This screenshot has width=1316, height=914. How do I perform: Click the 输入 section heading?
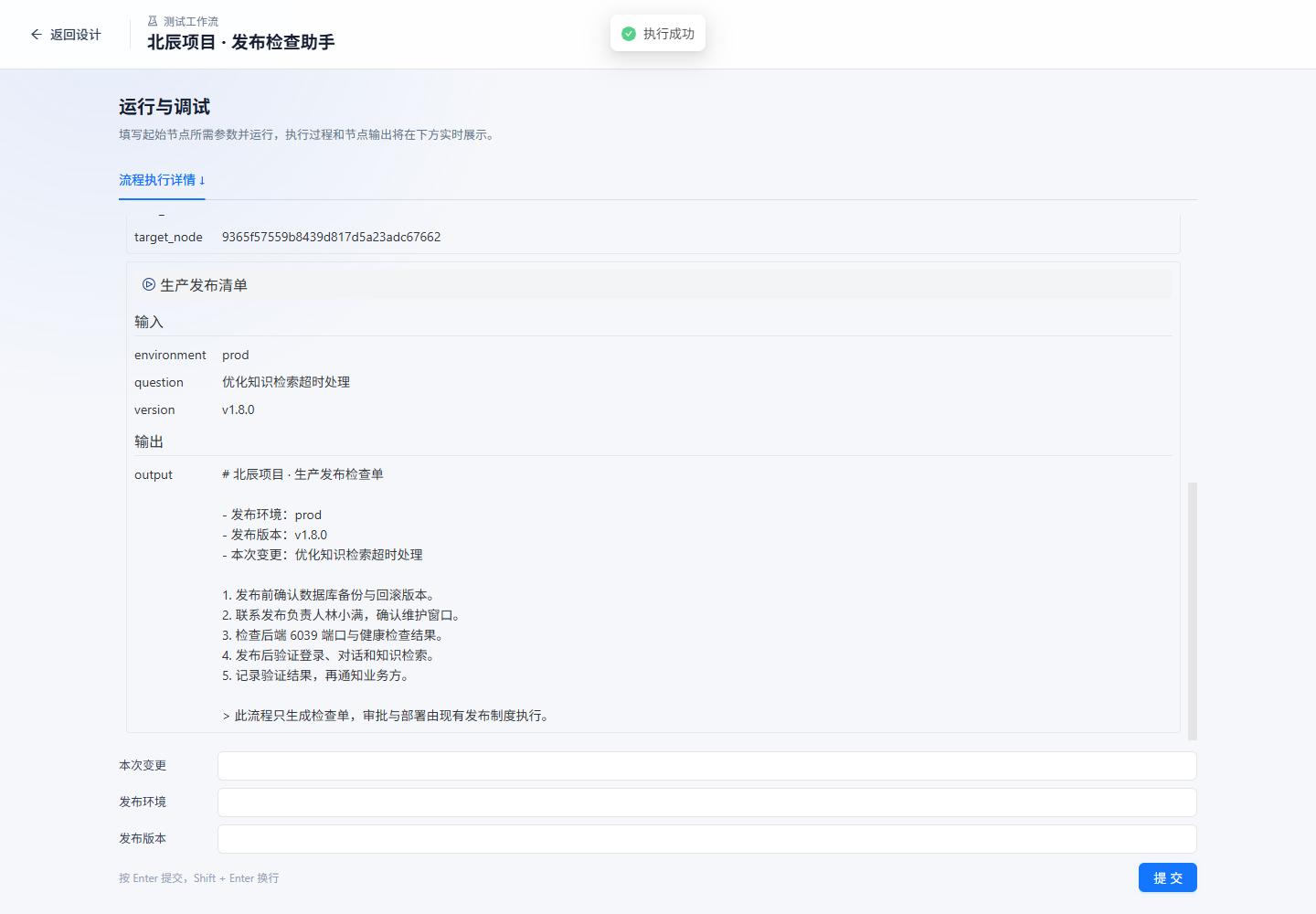point(149,322)
